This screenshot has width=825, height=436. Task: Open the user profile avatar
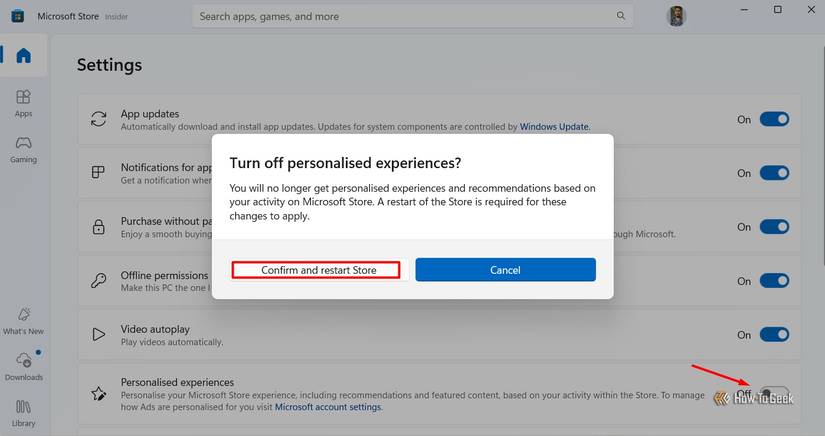676,16
